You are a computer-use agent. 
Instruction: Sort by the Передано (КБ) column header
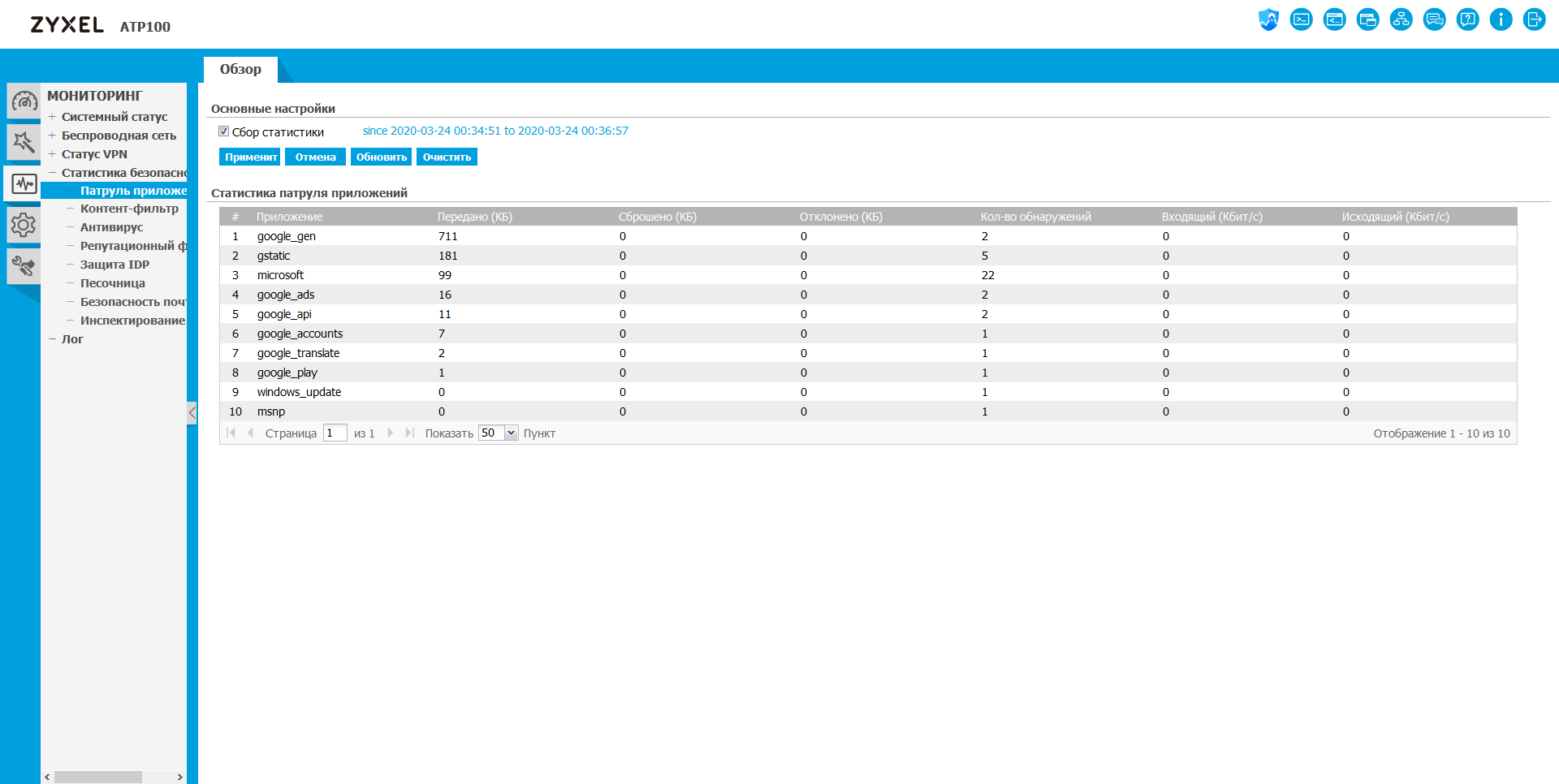(475, 217)
